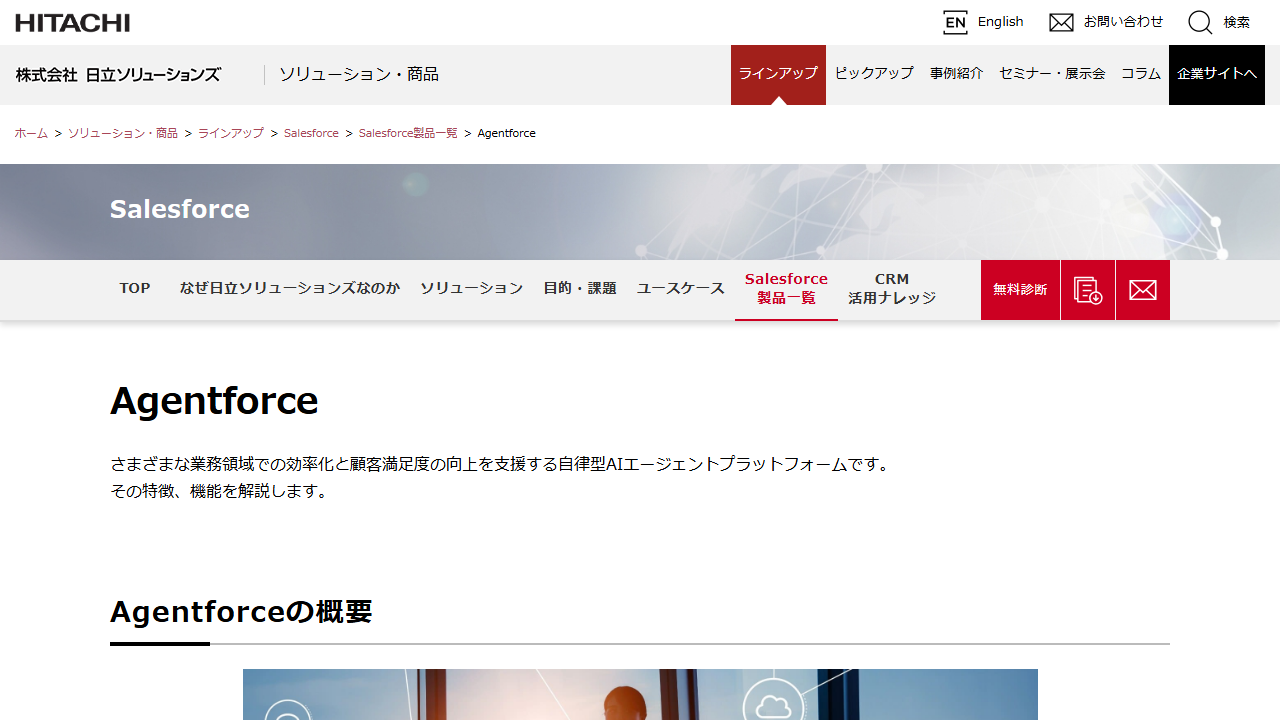Open the コラム nav item
Viewport: 1280px width, 720px height.
click(x=1140, y=74)
